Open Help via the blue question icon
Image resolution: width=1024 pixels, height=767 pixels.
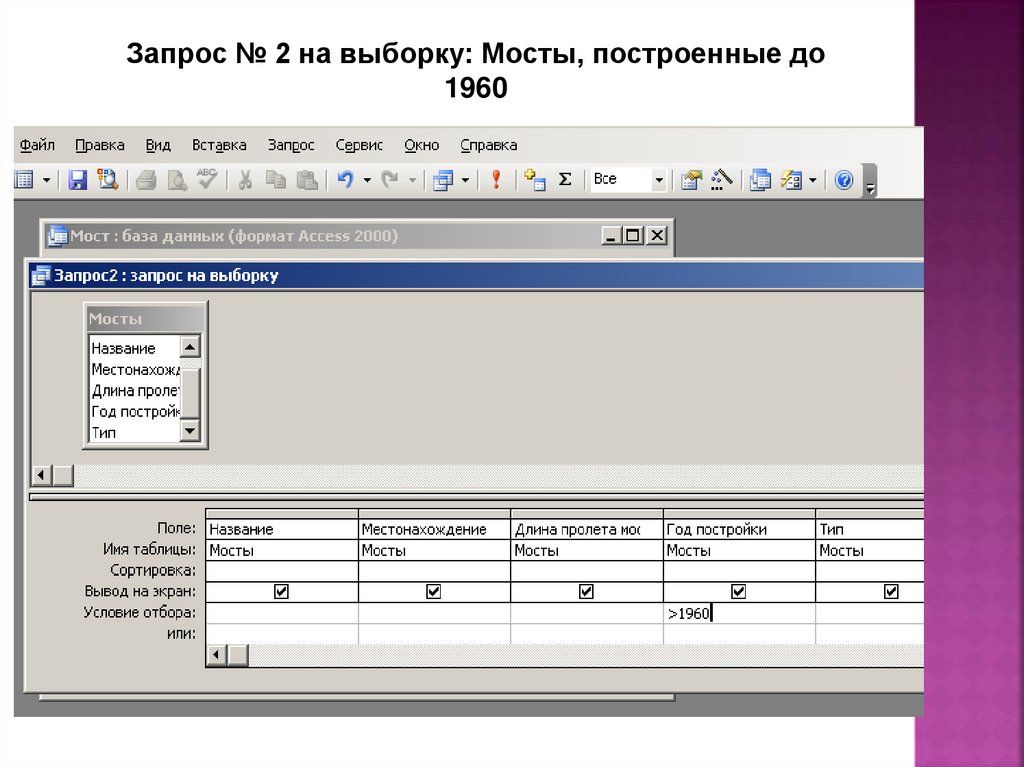[844, 180]
